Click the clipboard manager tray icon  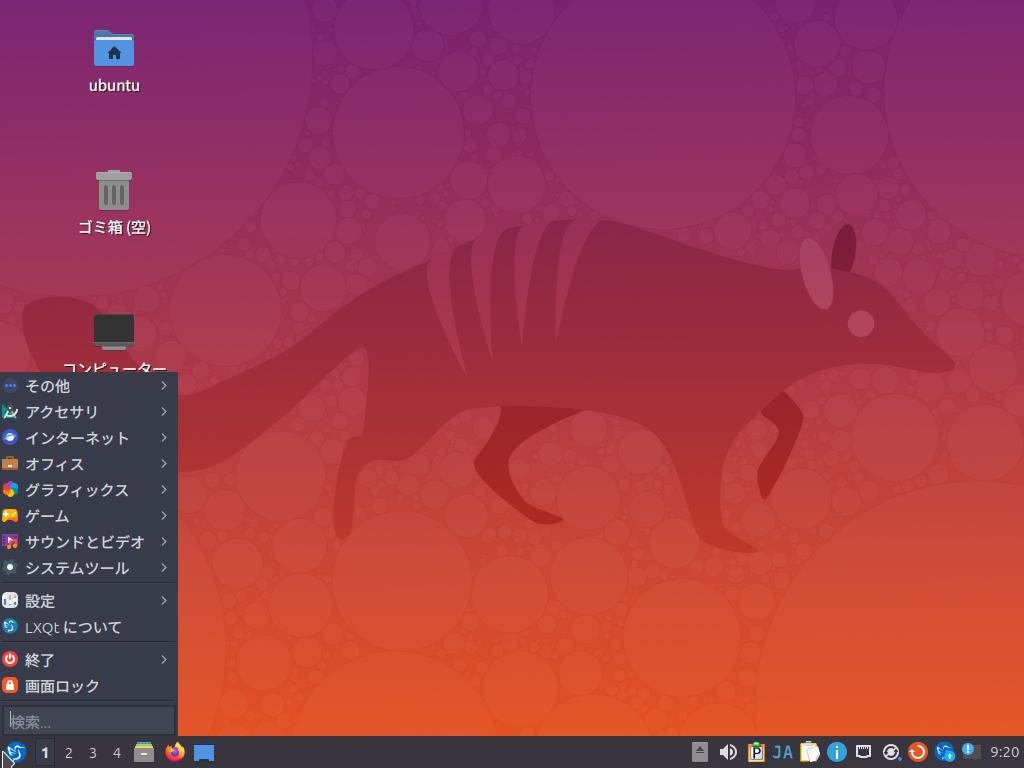(809, 752)
